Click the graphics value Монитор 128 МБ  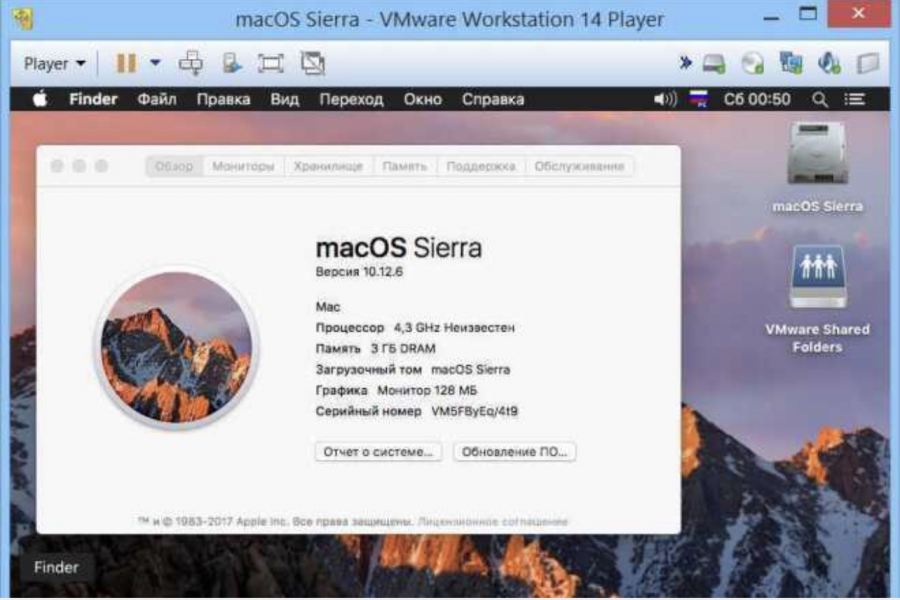[x=427, y=390]
